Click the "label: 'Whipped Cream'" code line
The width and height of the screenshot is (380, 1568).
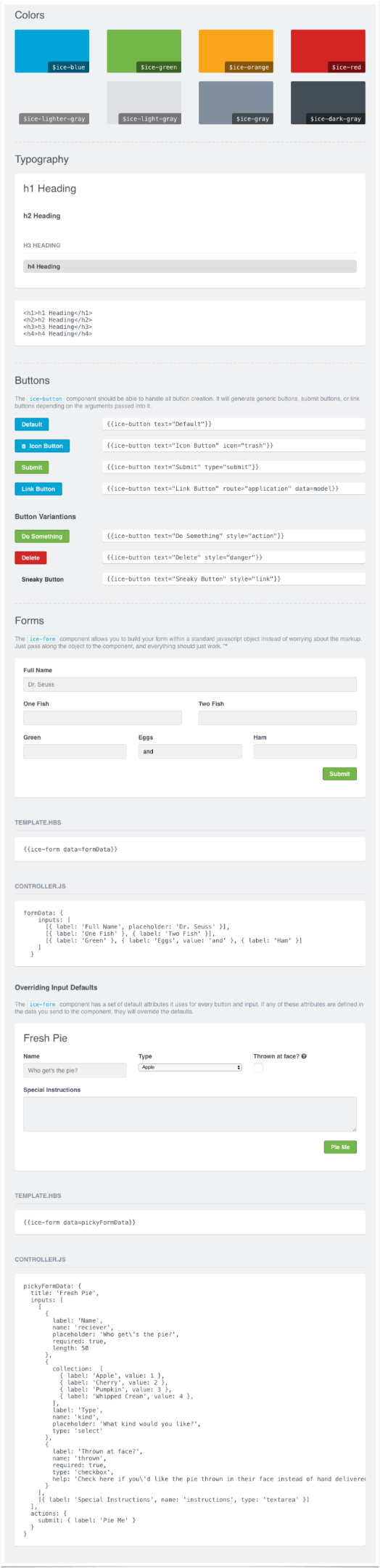126,1396
